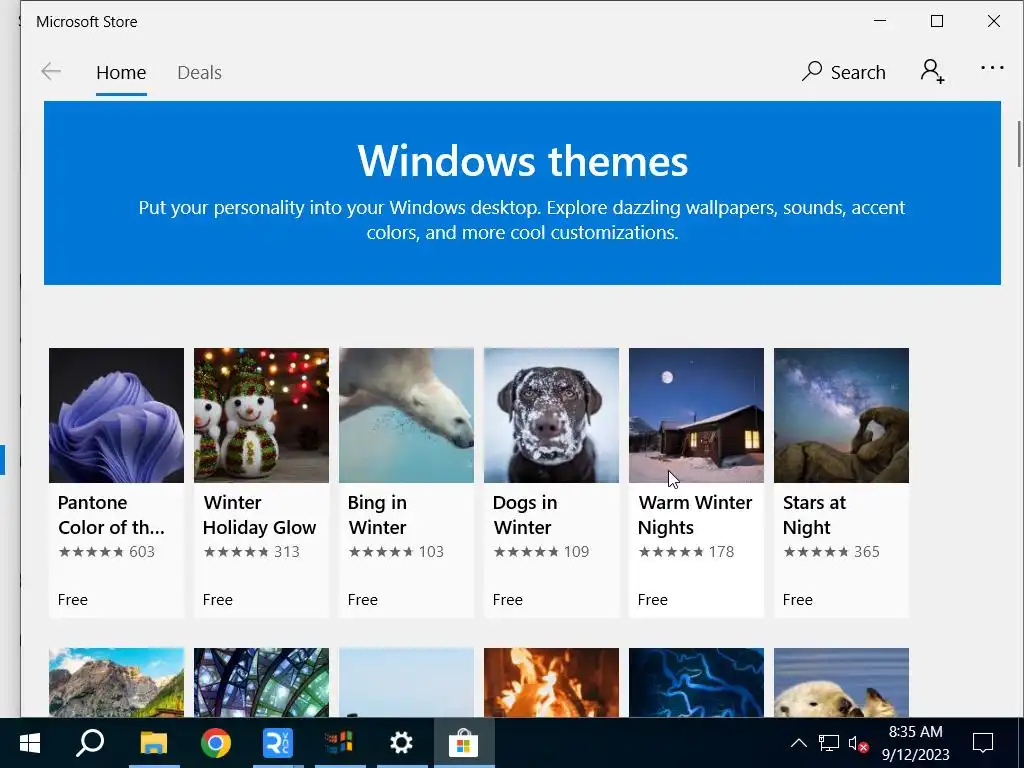Click Free price on Pantone card
This screenshot has width=1024, height=768.
point(72,600)
